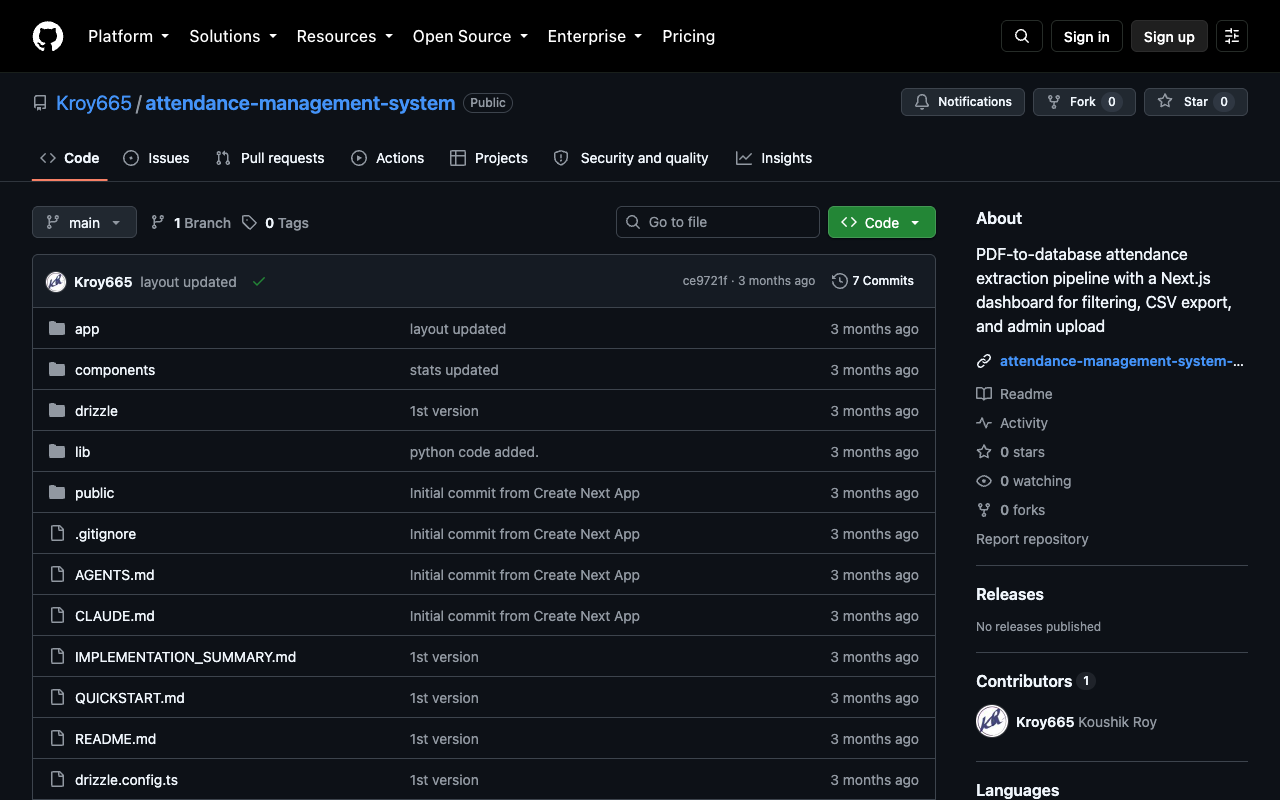Image resolution: width=1280 pixels, height=800 pixels.
Task: Switch to the Pull requests tab
Action: 270,158
